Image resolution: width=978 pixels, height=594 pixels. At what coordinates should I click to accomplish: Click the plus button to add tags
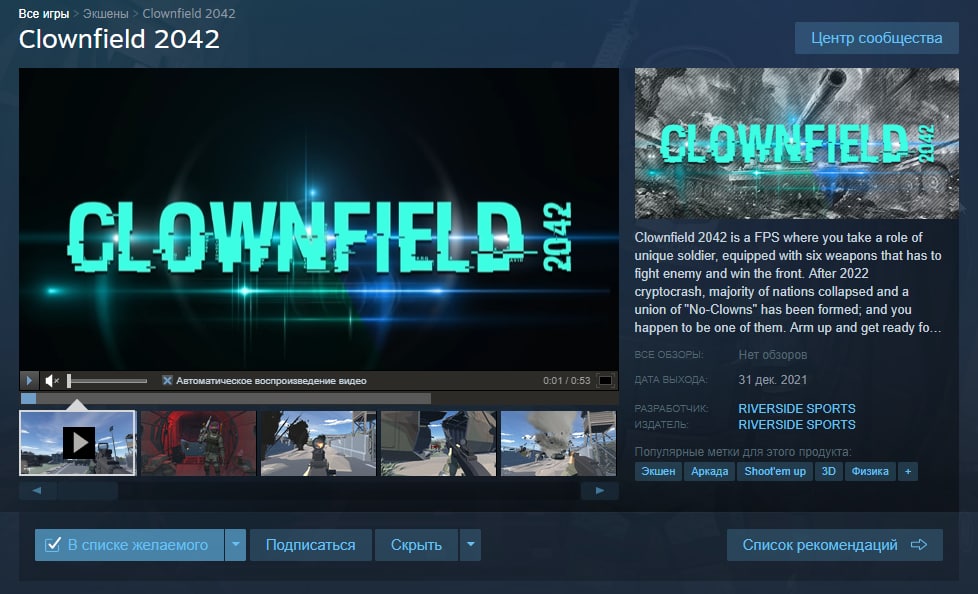[908, 471]
